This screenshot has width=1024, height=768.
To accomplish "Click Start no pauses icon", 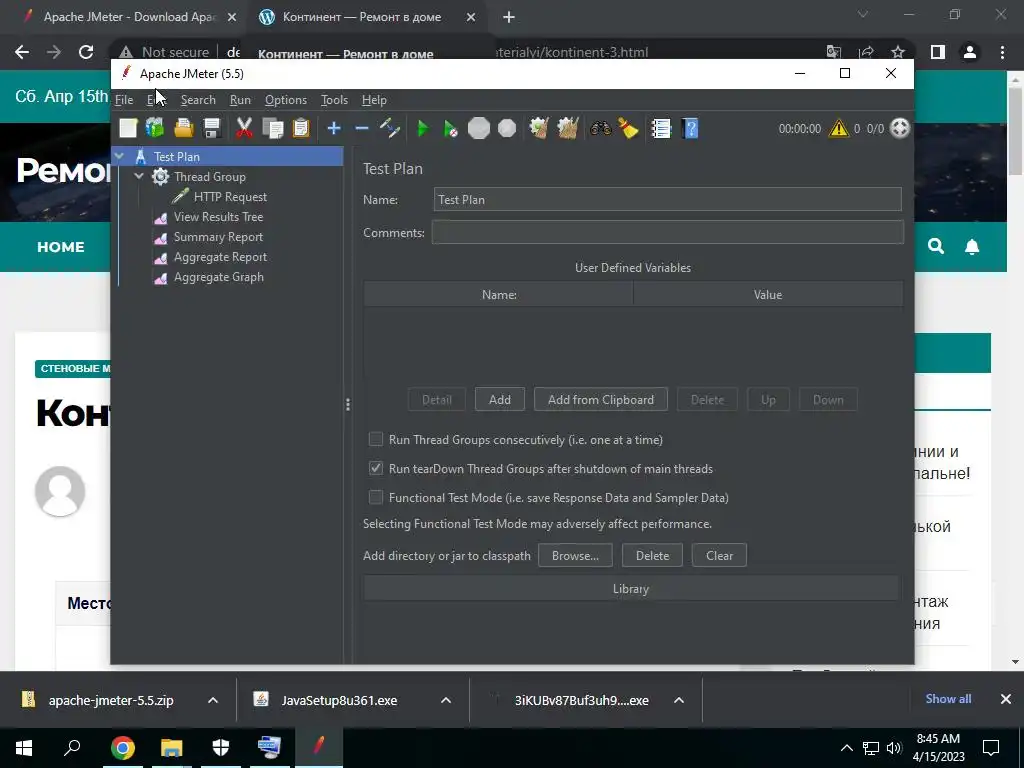I will tap(451, 128).
